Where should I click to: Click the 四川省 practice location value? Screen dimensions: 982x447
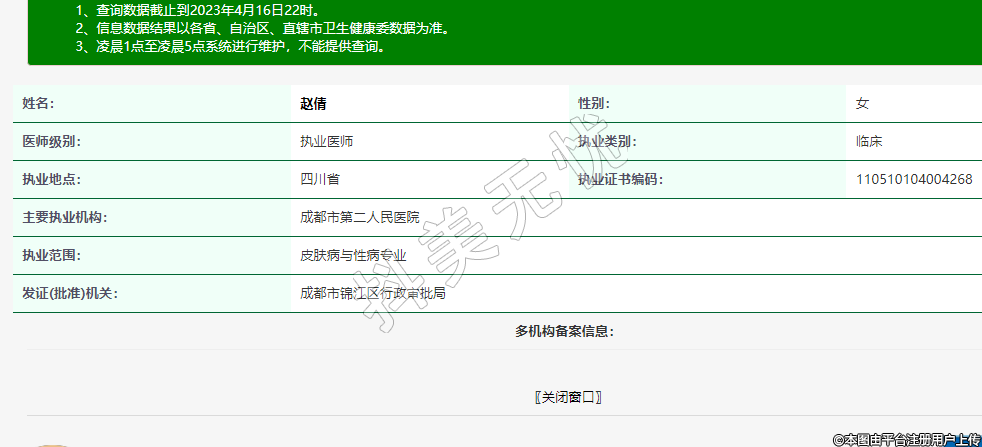(x=320, y=180)
